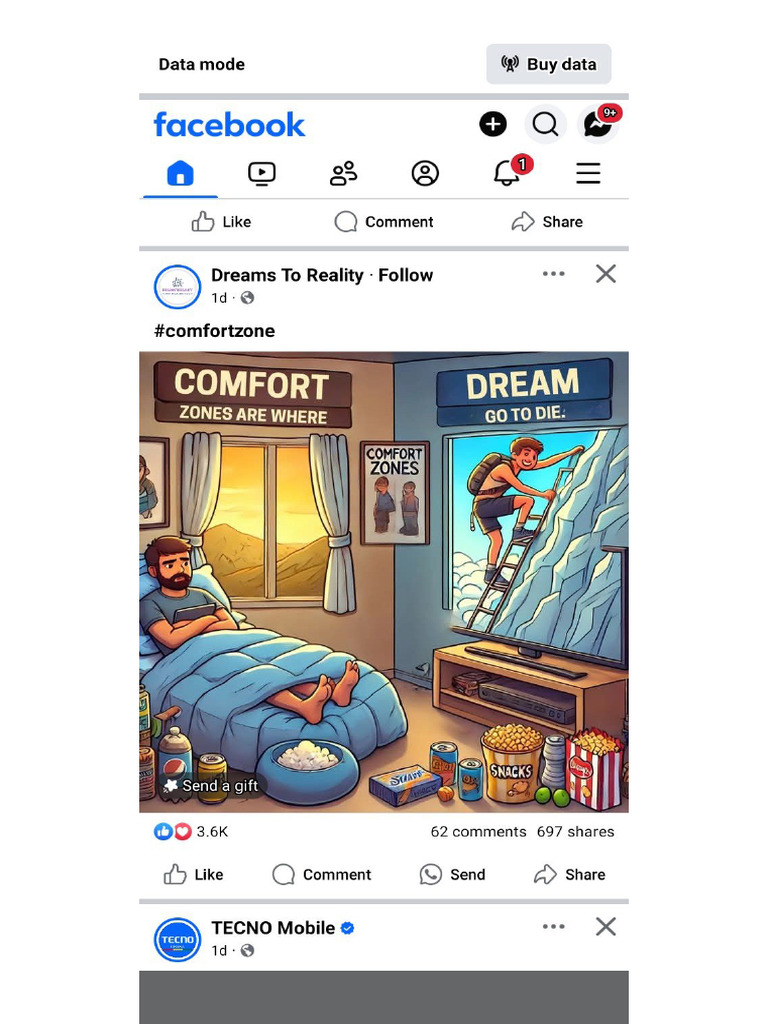768x1024 pixels.
Task: Go to the Profile tab icon
Action: 425,173
